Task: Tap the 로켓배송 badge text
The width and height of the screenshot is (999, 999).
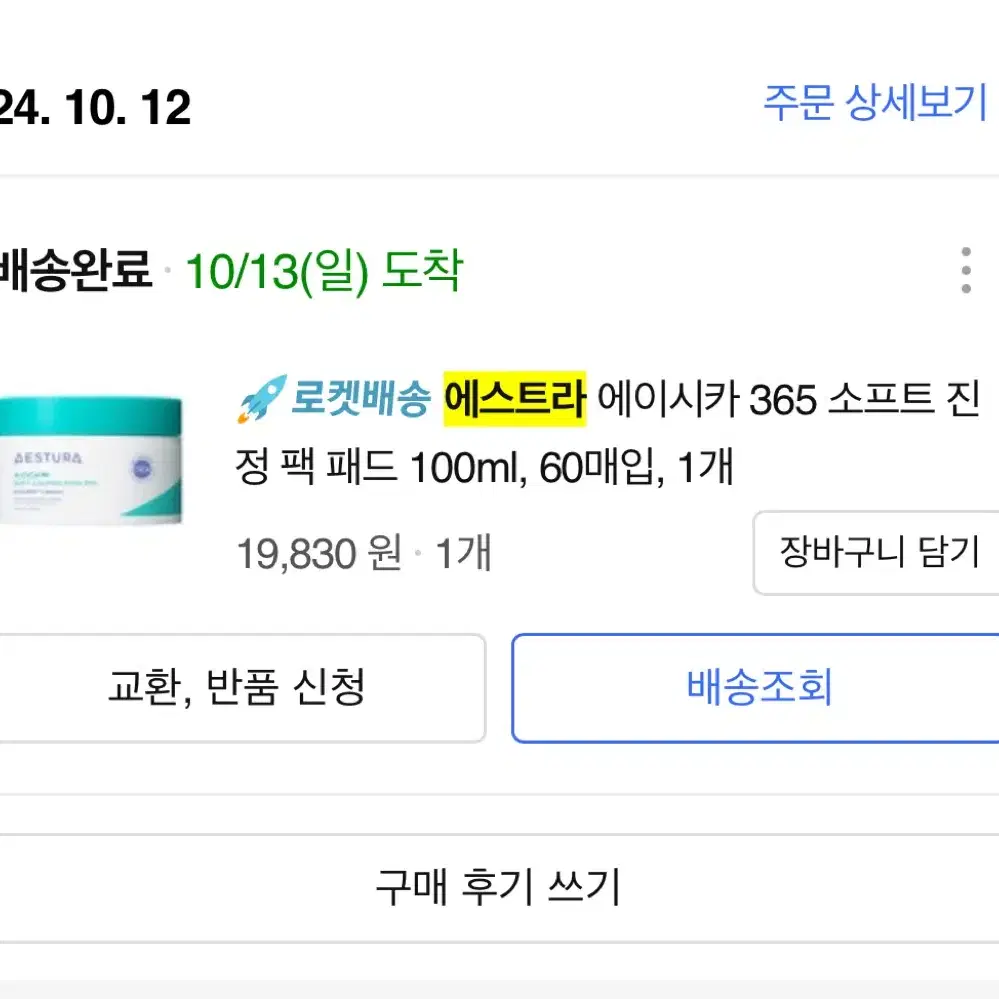Action: coord(361,399)
